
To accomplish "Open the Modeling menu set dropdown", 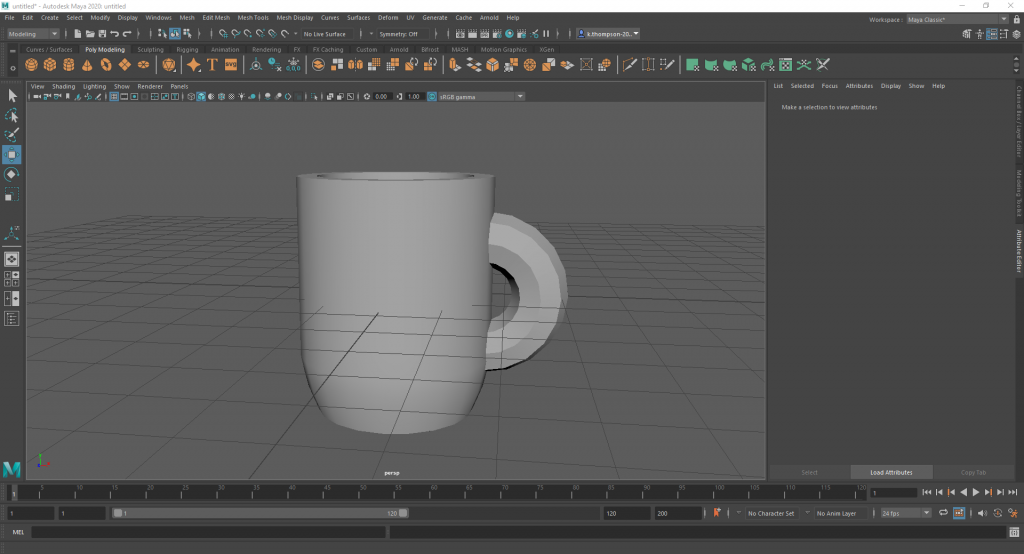I will [x=34, y=34].
